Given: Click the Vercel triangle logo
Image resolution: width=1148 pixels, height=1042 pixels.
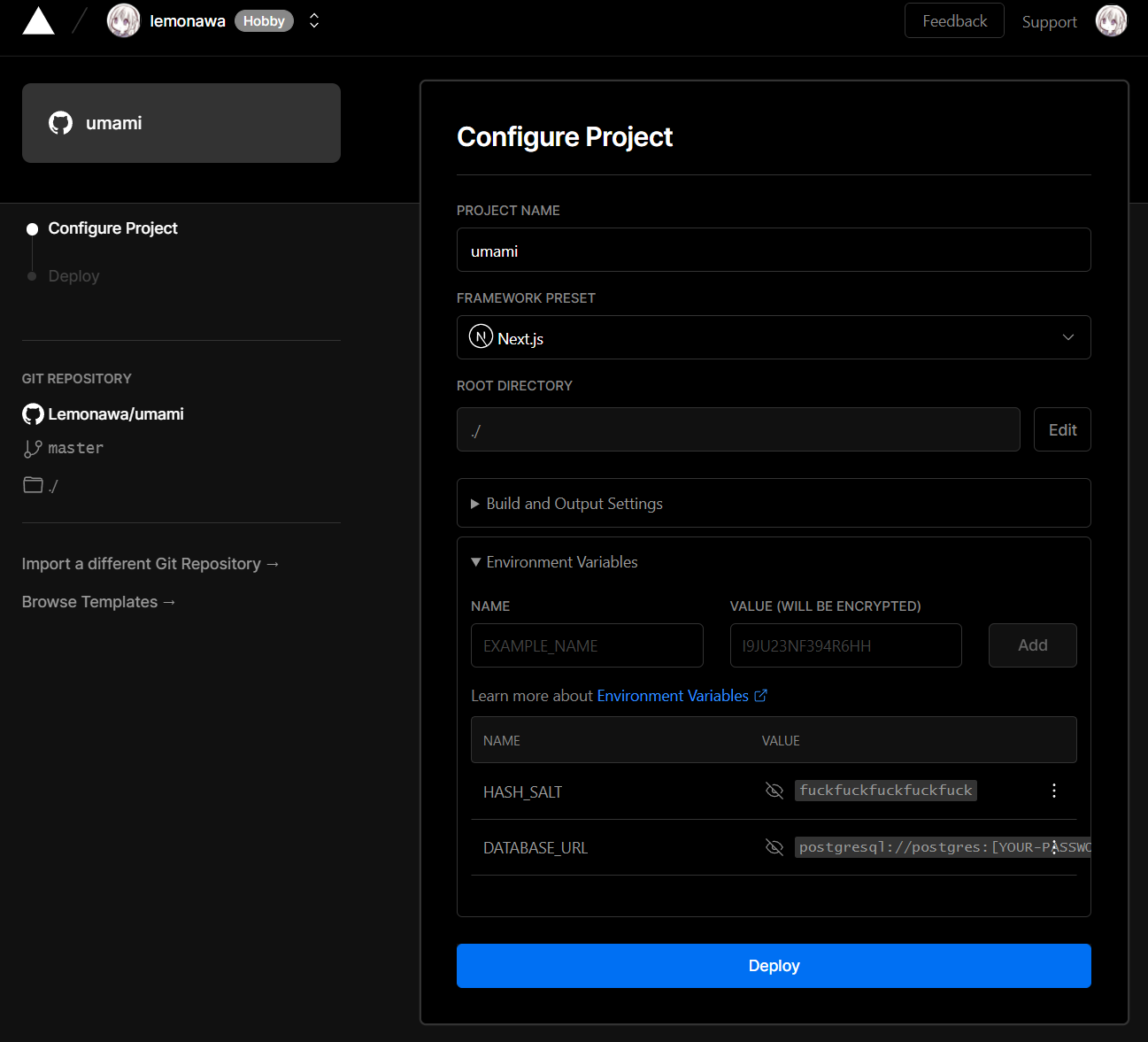Looking at the screenshot, I should click(38, 20).
